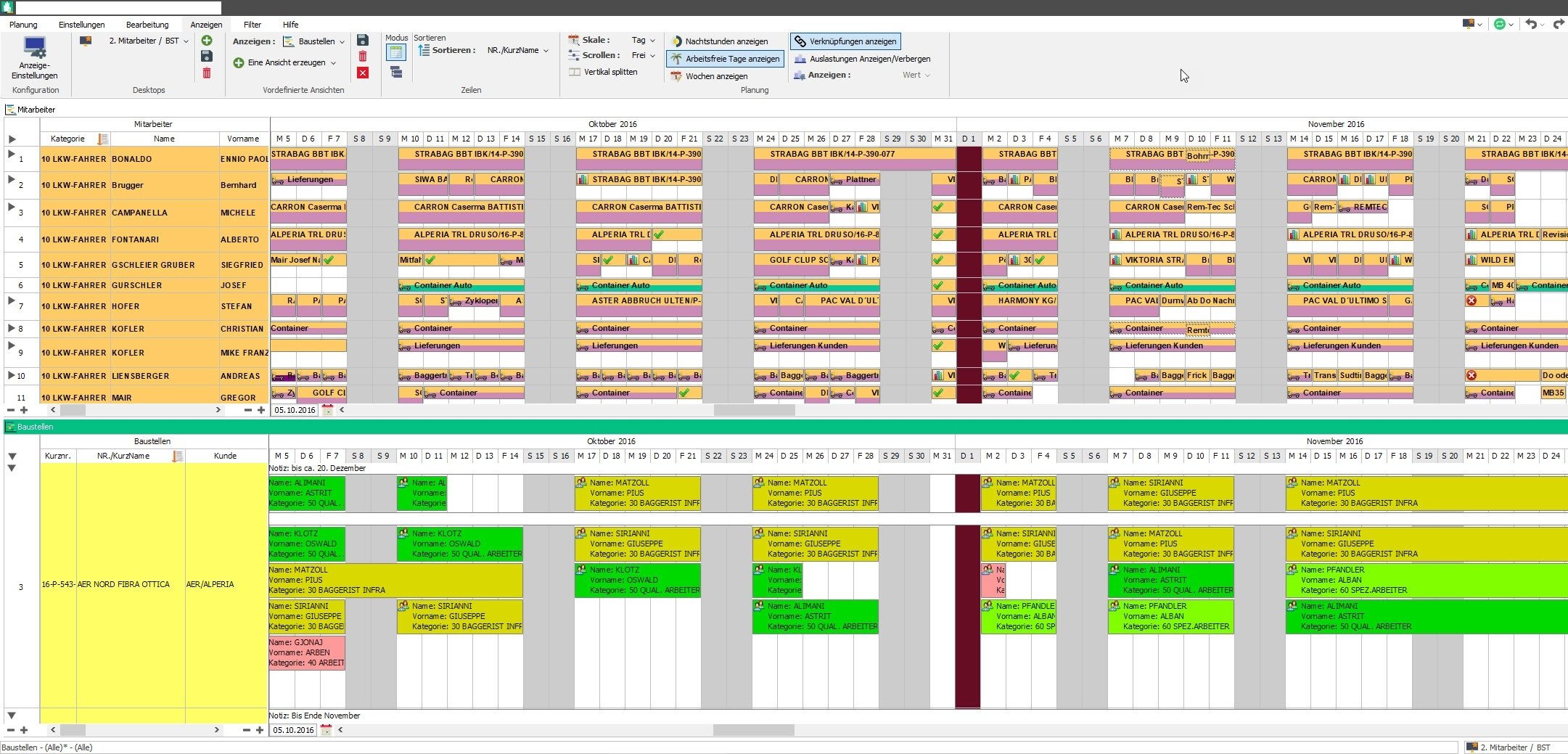
Task: Toggle Vertikal splitten
Action: click(603, 72)
